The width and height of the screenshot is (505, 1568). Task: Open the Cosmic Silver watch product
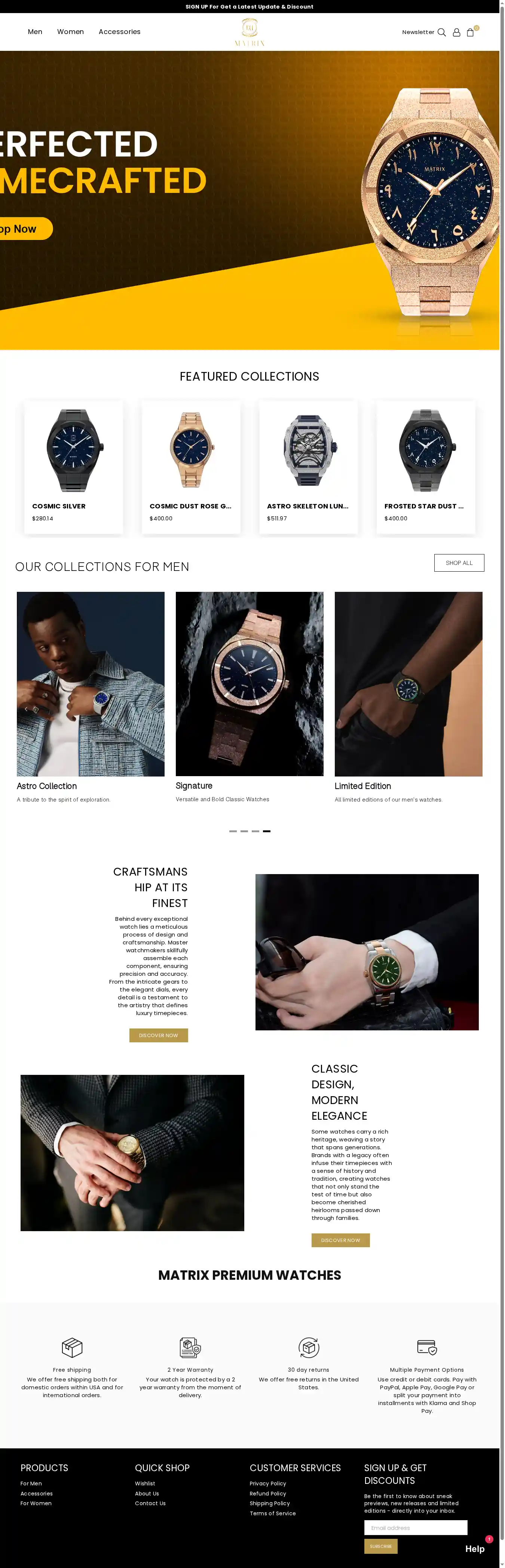click(x=74, y=467)
